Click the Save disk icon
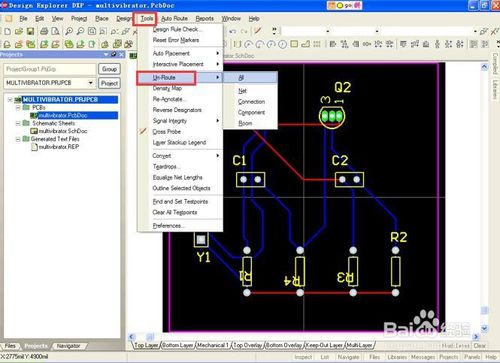The width and height of the screenshot is (500, 363). pos(31,32)
